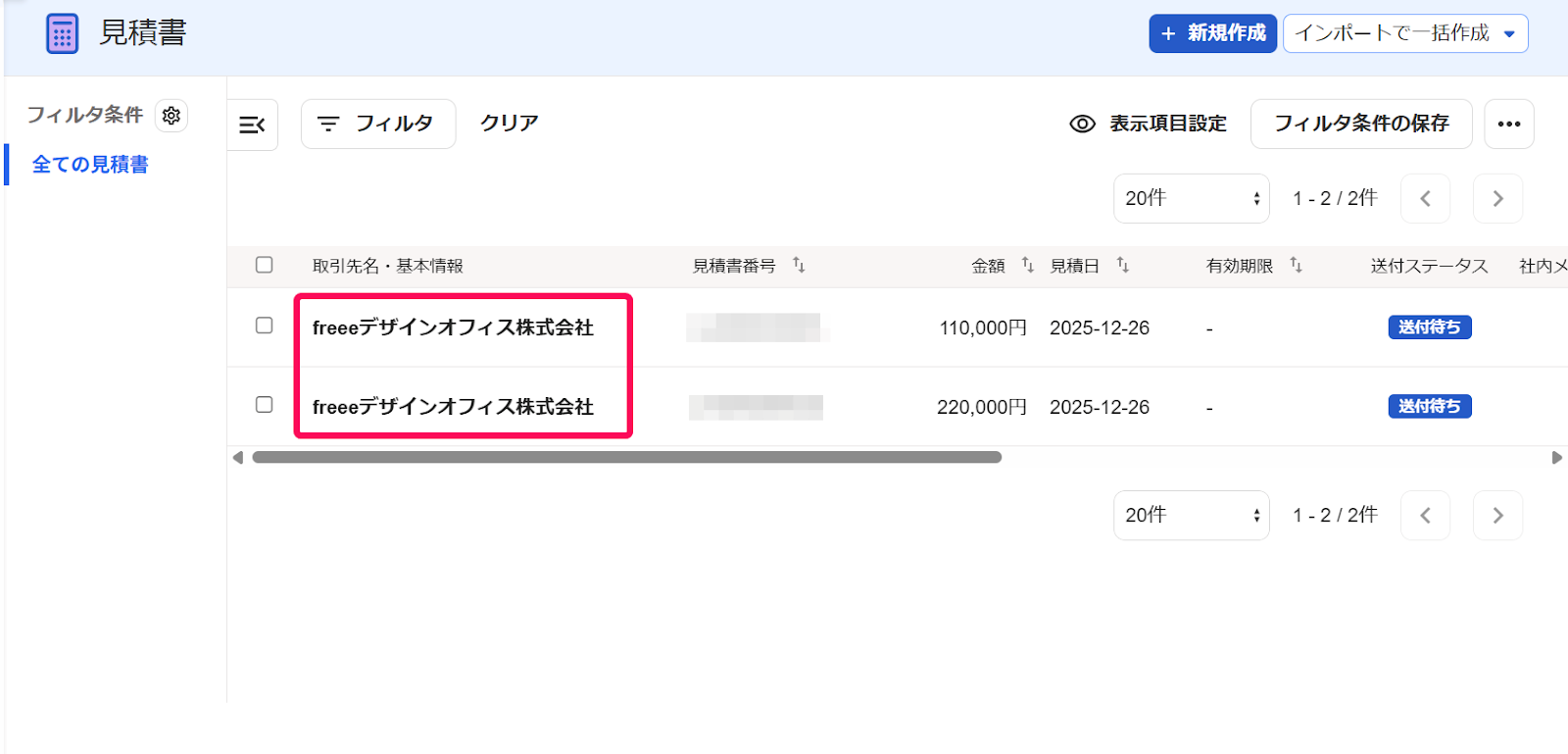
Task: Click the left arrow of horizontal scrollbar
Action: [x=237, y=458]
